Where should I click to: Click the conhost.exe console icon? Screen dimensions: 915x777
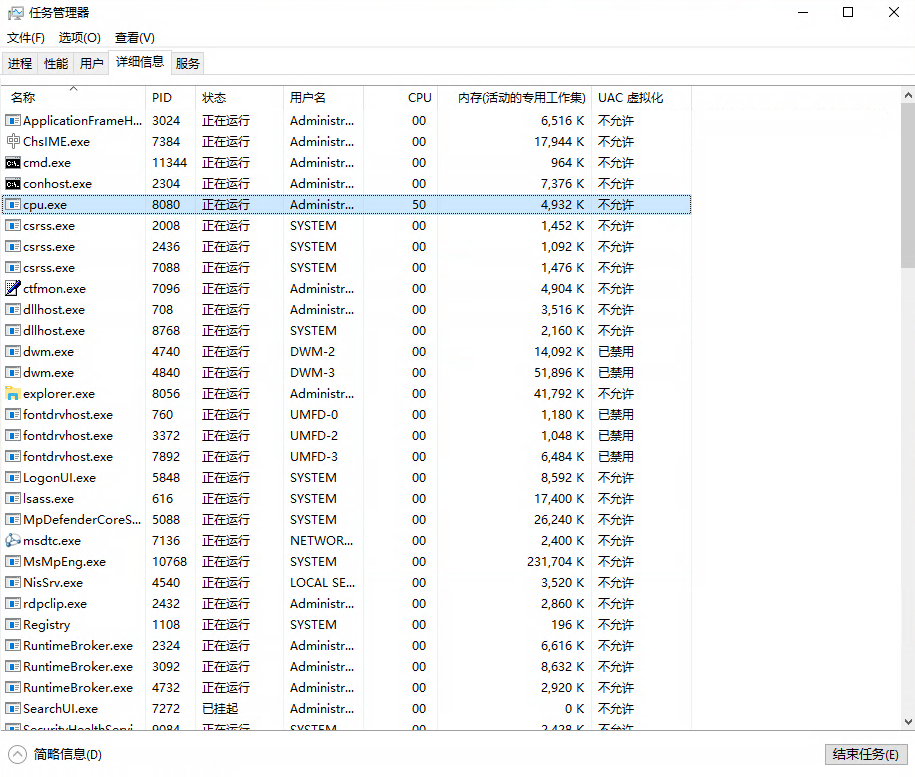pos(13,184)
